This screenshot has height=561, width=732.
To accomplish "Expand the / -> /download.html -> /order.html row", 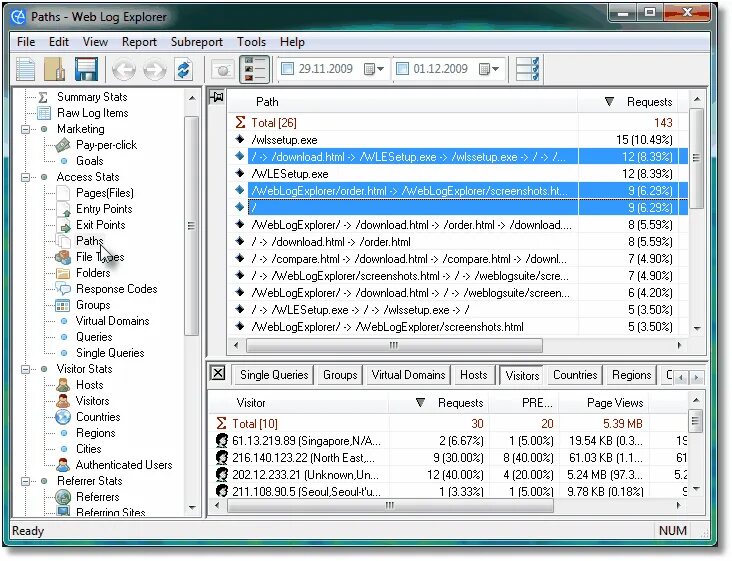I will click(x=239, y=241).
